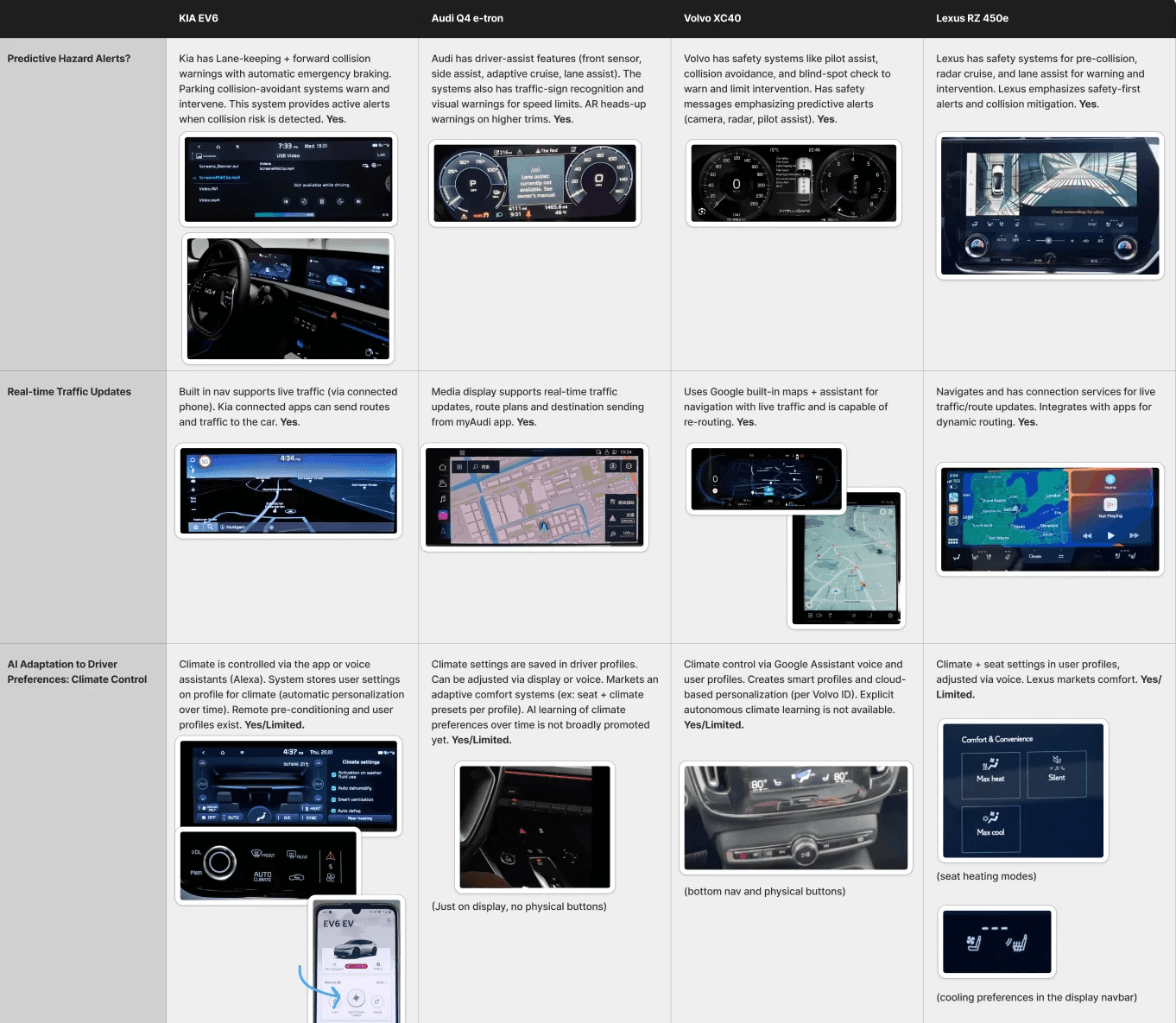Toggle the Smart ventilation checkbox

[x=333, y=799]
